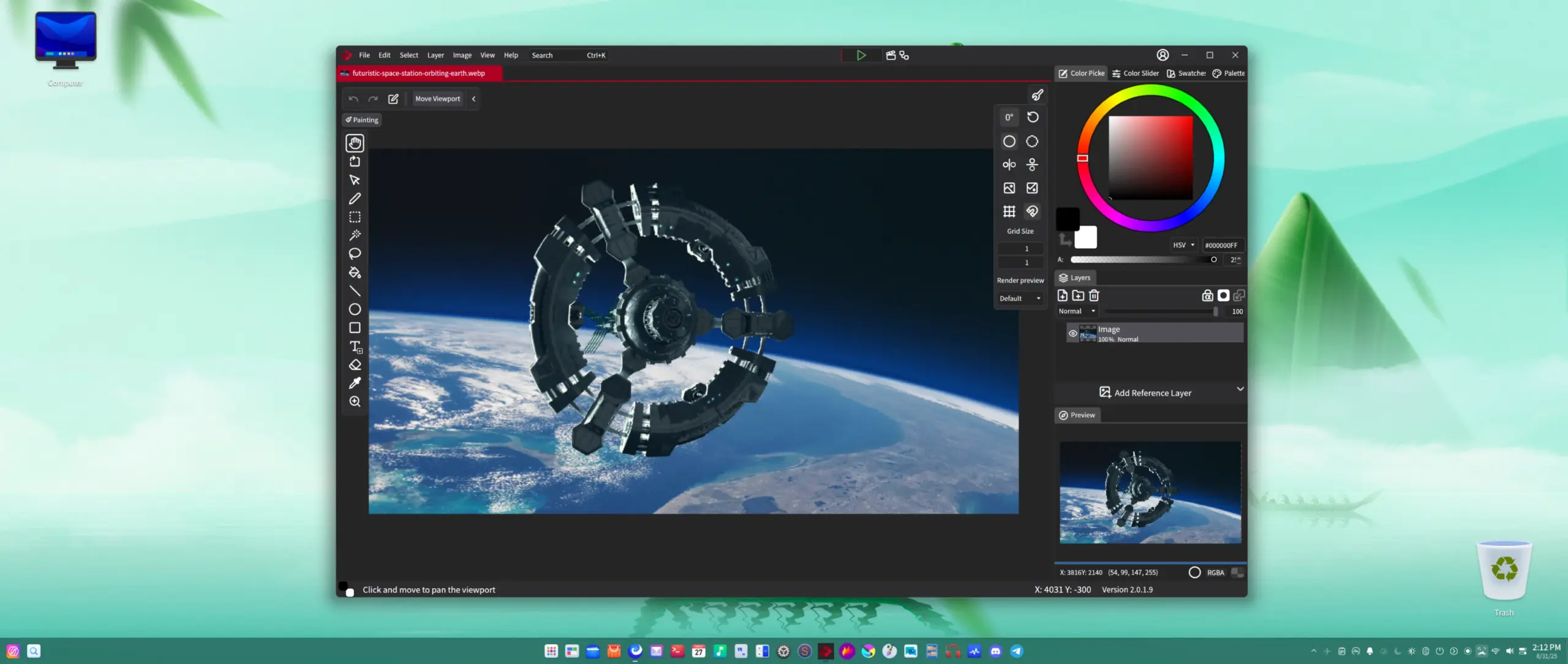
Task: Hide the Image layer with eye icon
Action: [x=1072, y=334]
